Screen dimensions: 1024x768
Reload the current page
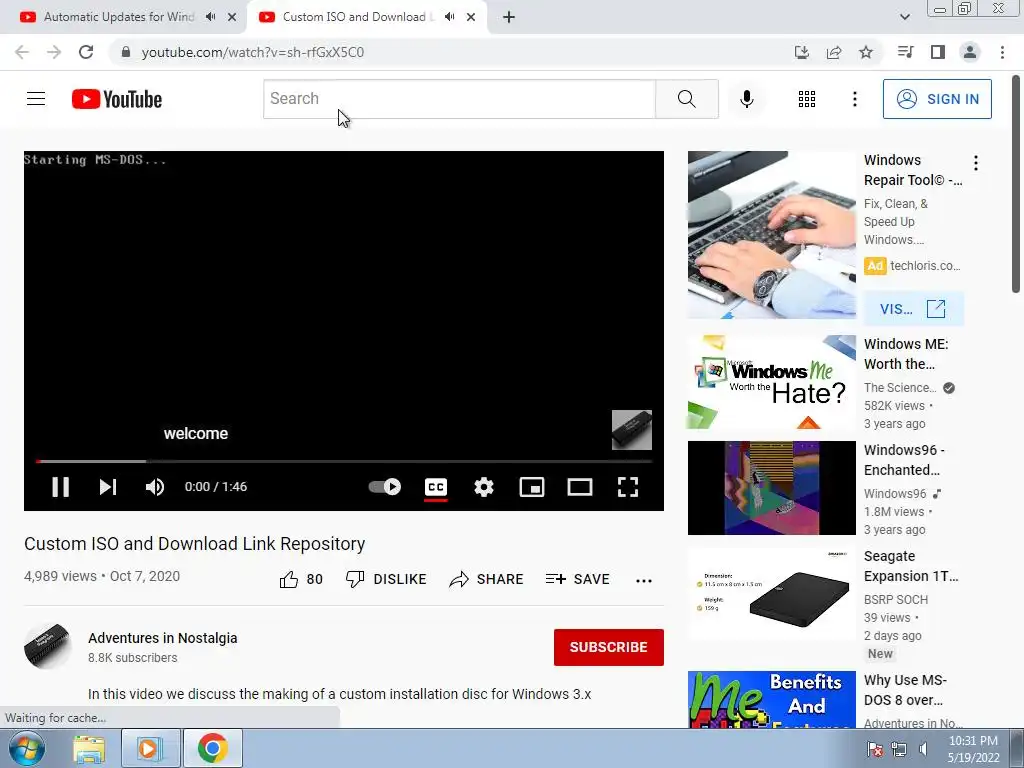[x=86, y=52]
